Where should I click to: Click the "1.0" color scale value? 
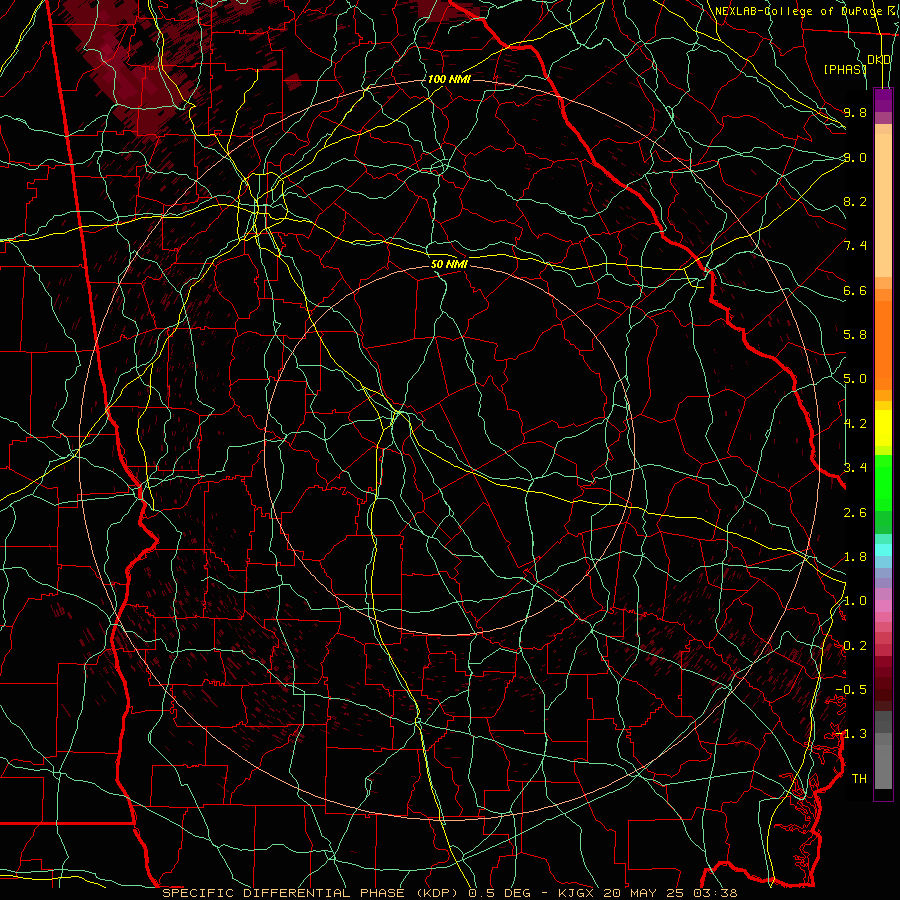click(855, 601)
